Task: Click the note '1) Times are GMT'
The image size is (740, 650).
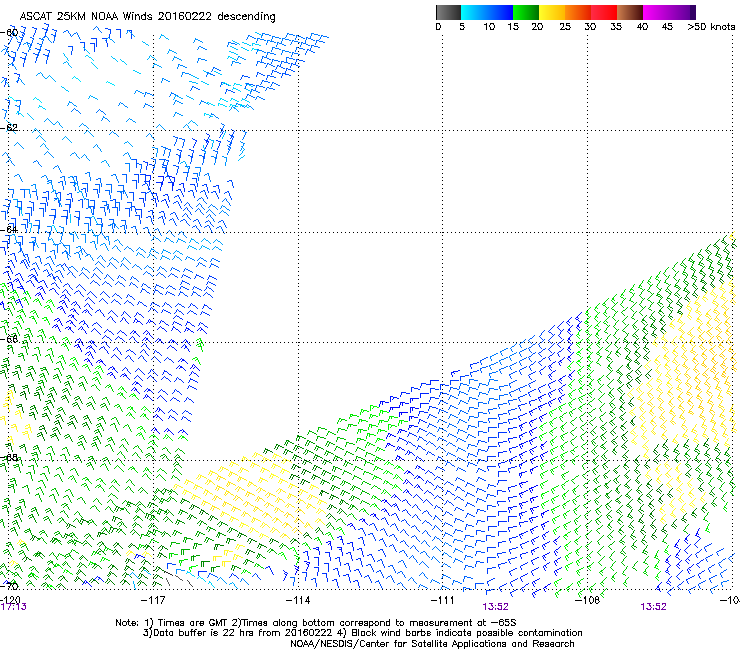Action: tap(188, 623)
